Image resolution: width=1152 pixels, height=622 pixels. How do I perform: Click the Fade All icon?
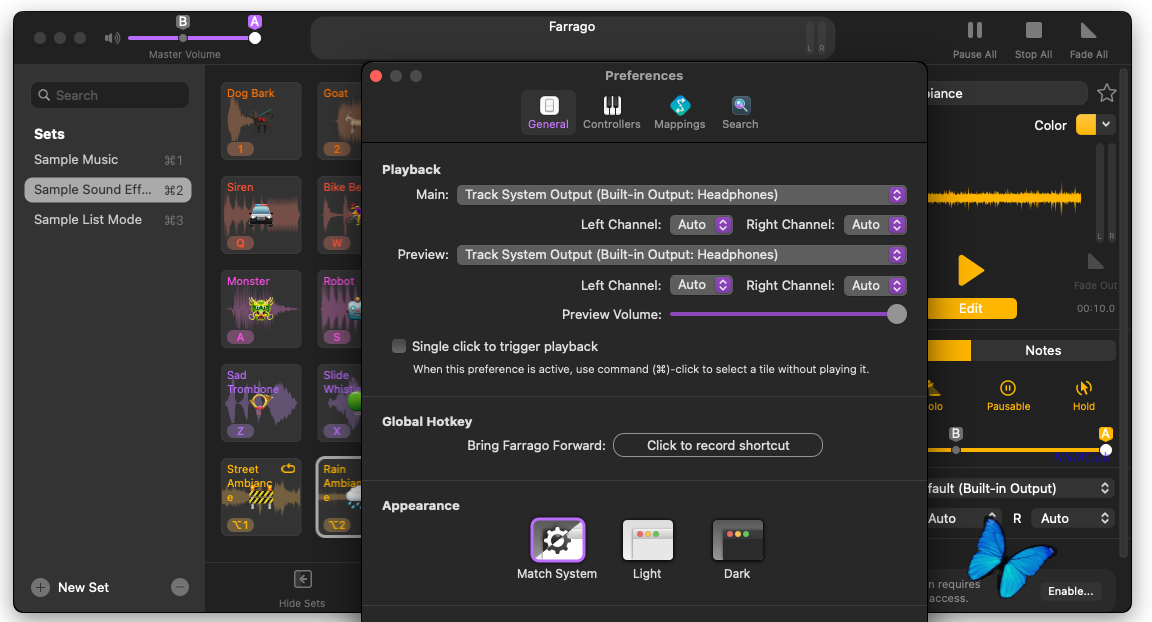tap(1088, 30)
